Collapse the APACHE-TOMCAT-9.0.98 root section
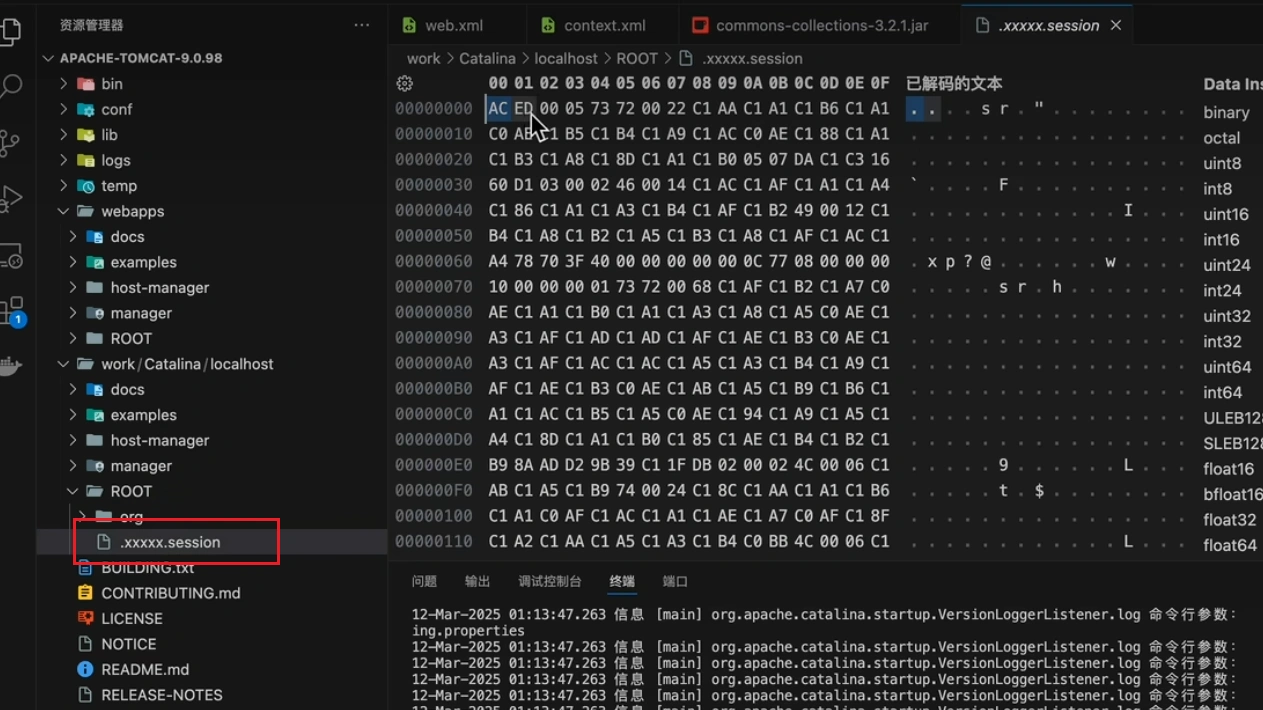 pyautogui.click(x=48, y=58)
